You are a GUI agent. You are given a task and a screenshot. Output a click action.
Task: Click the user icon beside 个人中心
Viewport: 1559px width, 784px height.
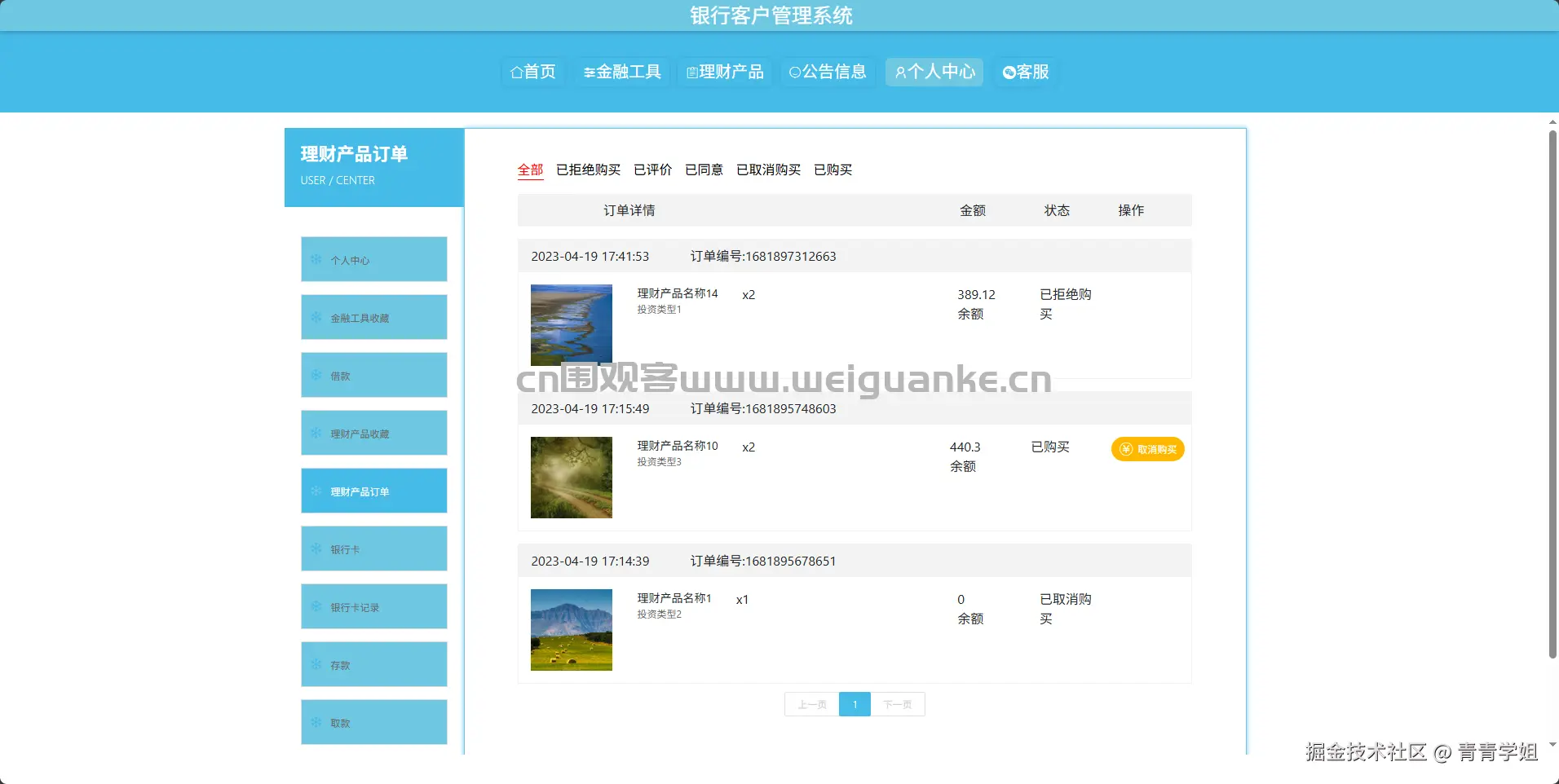pyautogui.click(x=900, y=73)
